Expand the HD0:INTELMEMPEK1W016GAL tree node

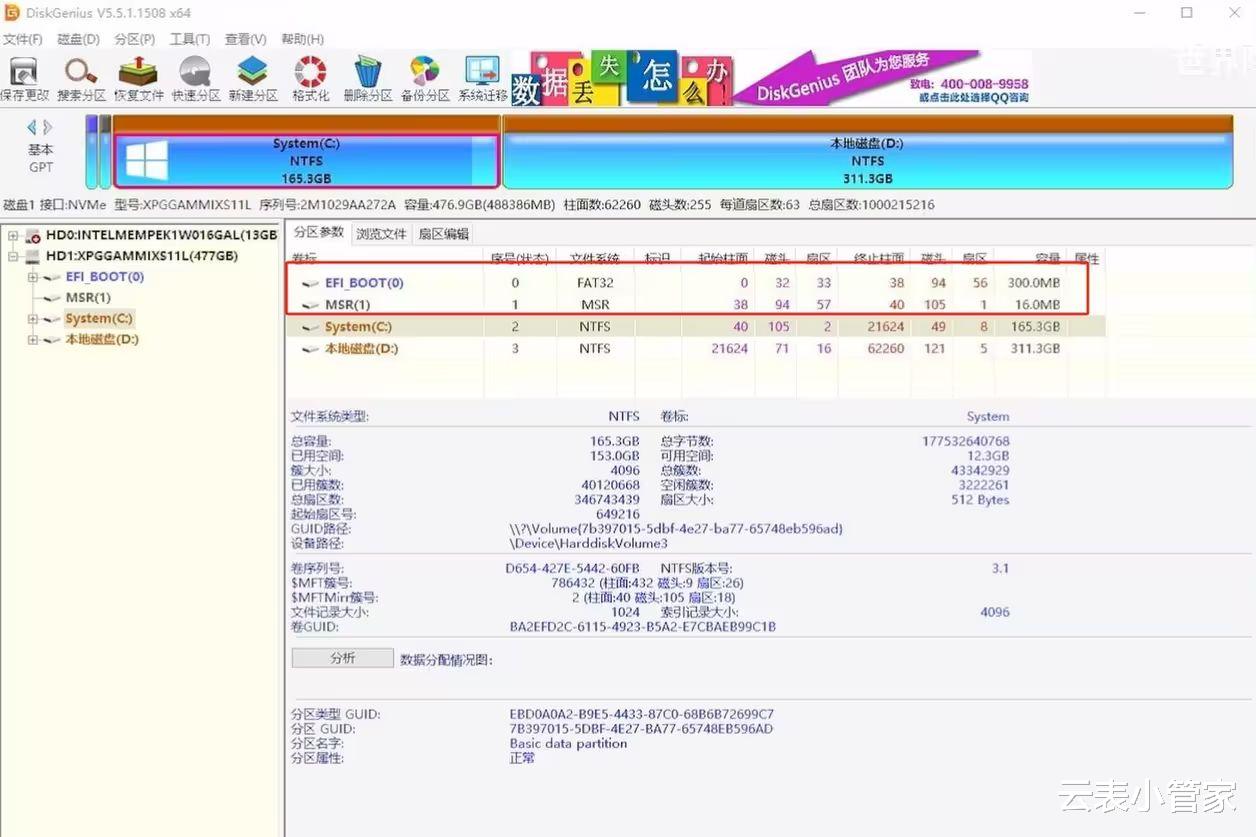[x=13, y=236]
